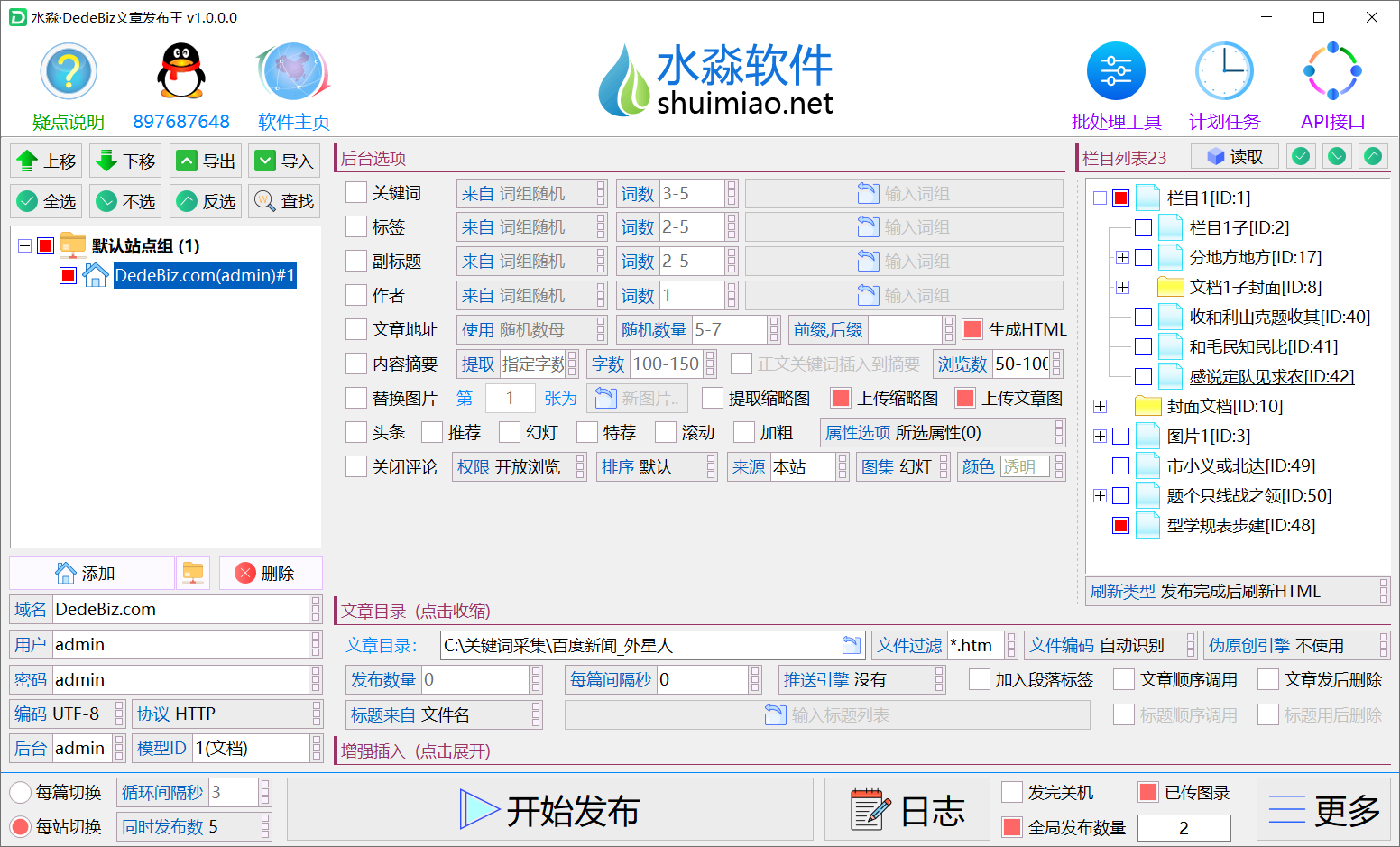Click 读取 to load column list

[1235, 157]
